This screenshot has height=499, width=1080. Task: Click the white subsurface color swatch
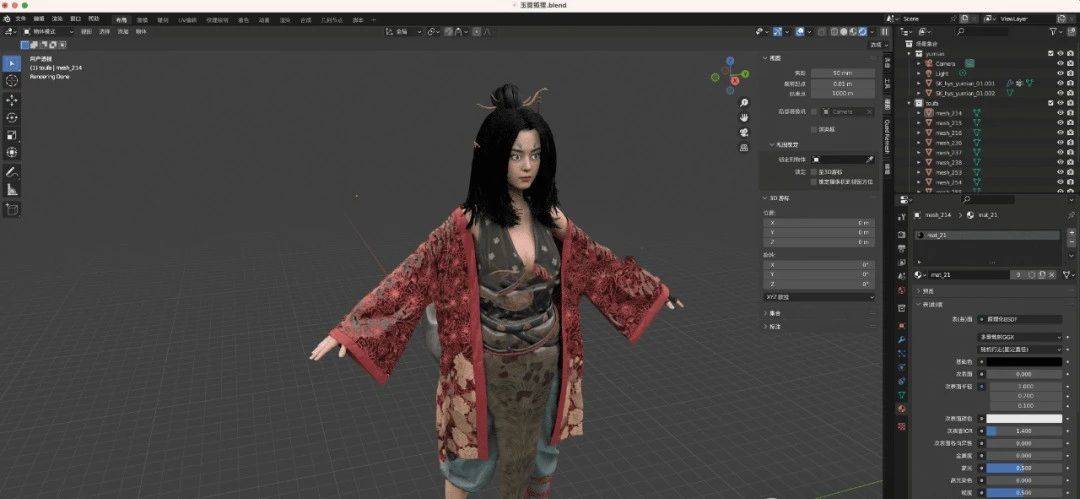coord(1024,418)
